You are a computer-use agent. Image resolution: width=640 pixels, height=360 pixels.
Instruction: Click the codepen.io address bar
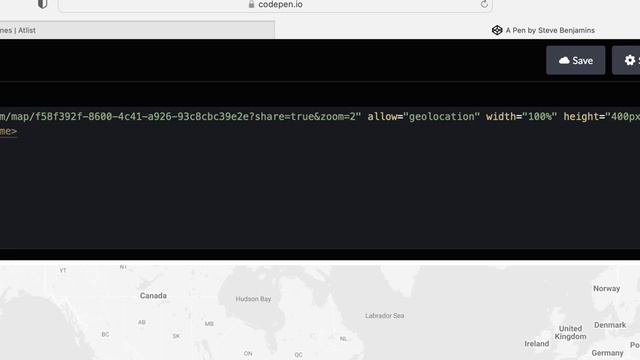tap(276, 4)
